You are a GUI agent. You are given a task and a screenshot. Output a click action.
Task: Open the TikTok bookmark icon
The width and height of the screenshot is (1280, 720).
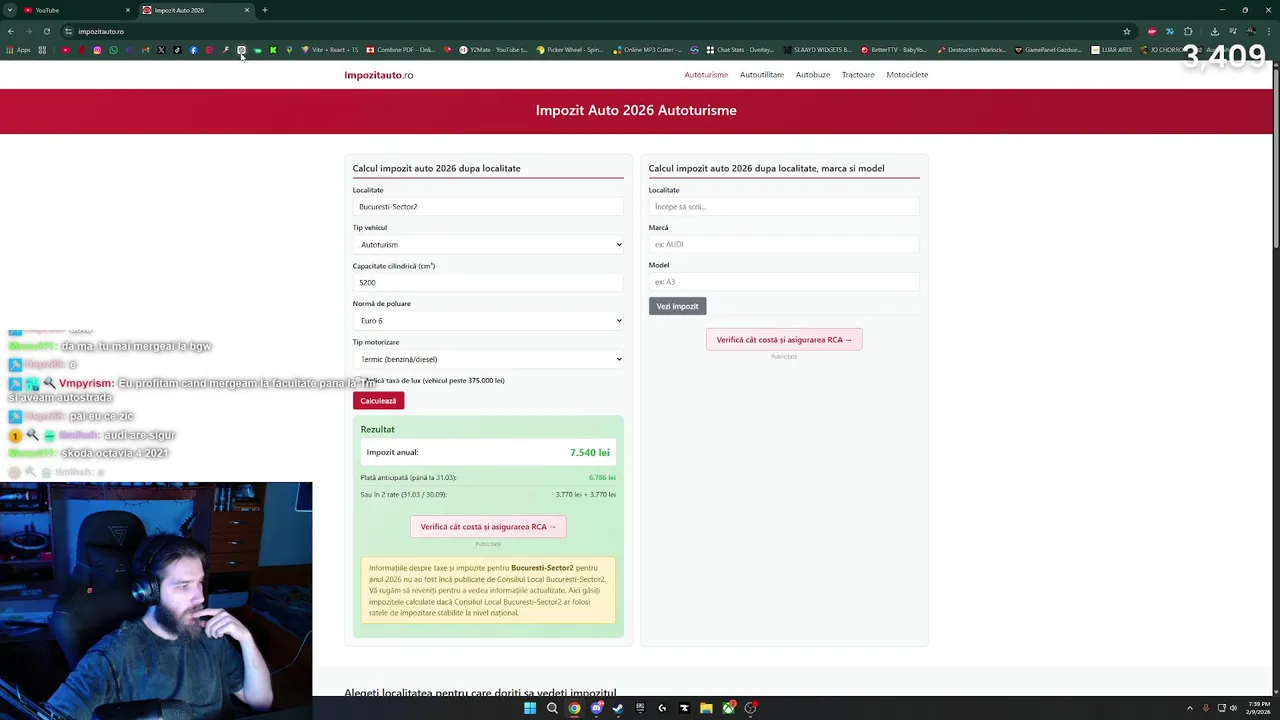[177, 50]
